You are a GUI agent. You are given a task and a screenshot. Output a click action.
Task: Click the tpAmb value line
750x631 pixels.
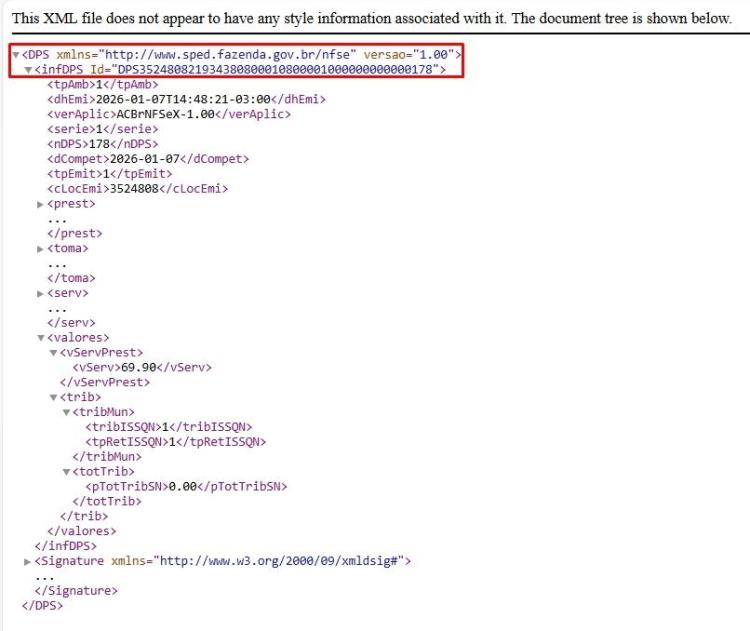(103, 85)
